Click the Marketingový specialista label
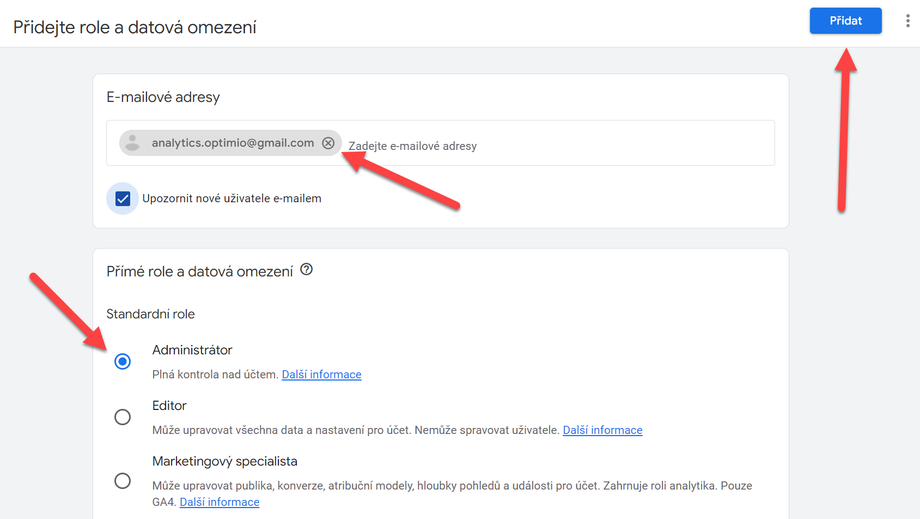920x519 pixels. (225, 462)
